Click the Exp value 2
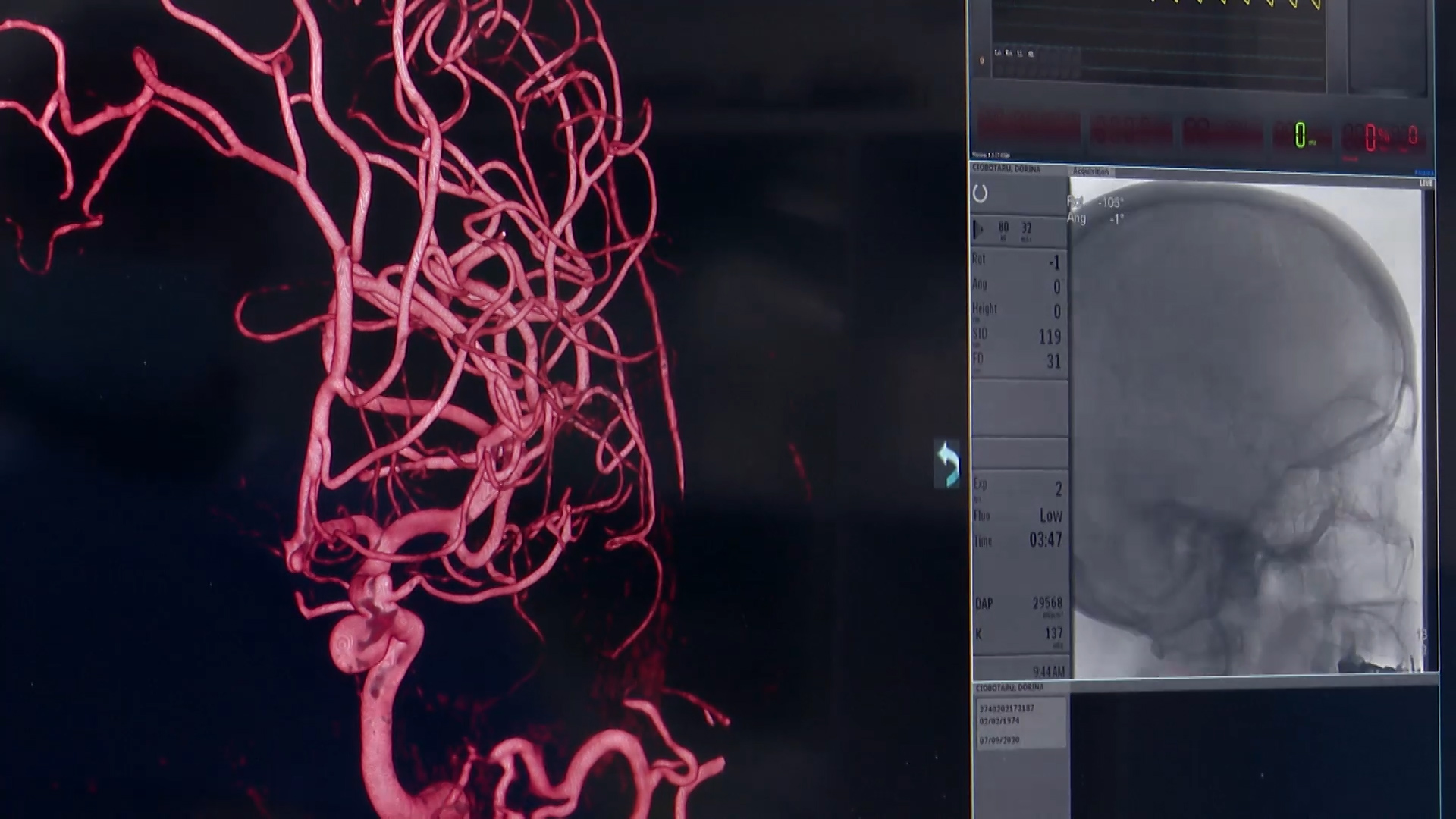Viewport: 1456px width, 819px height. tap(1058, 489)
